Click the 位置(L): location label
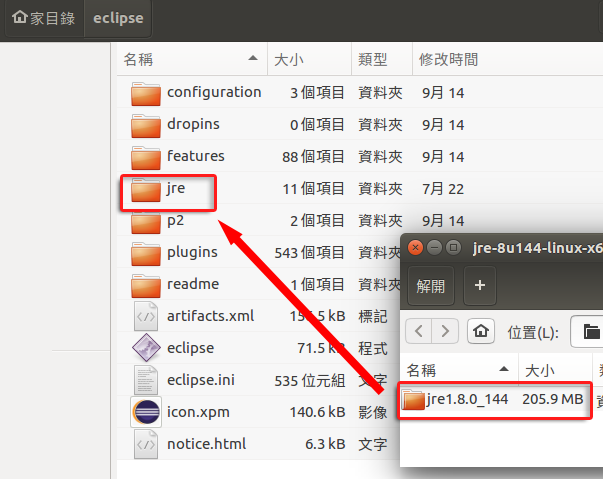Image resolution: width=603 pixels, height=479 pixels. click(x=533, y=332)
